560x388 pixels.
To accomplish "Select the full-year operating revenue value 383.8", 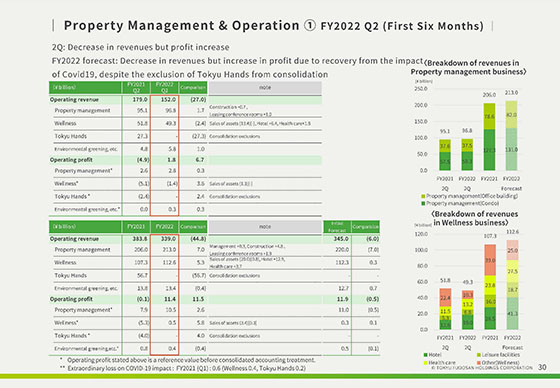I will 140,239.
